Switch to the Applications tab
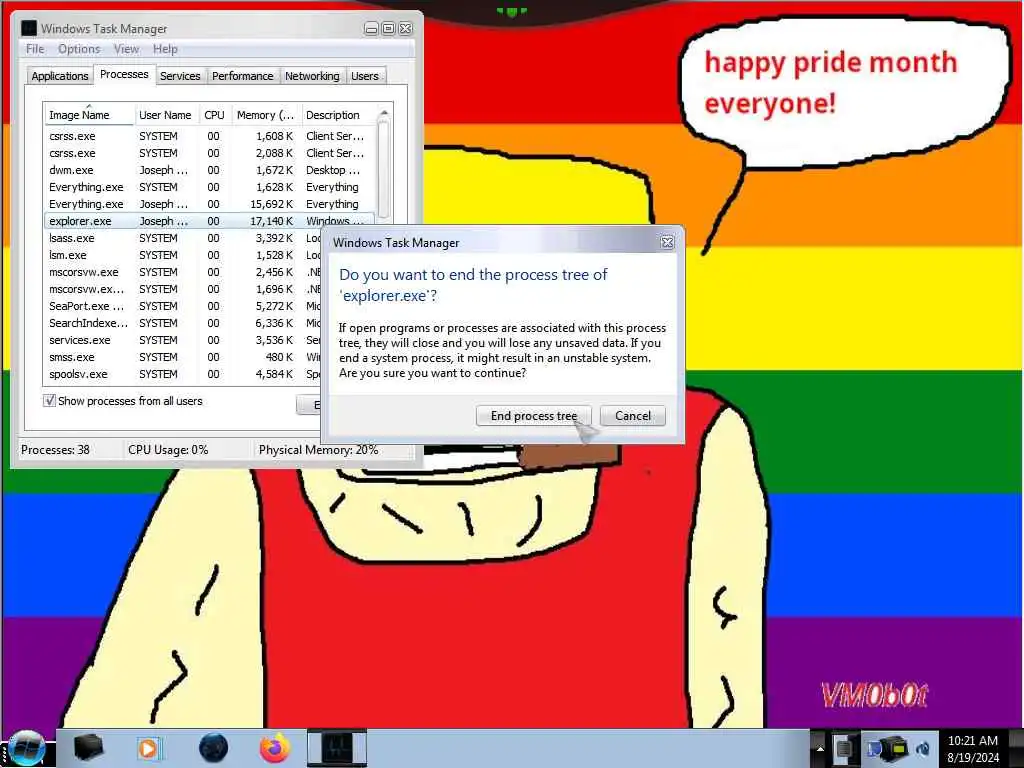The width and height of the screenshot is (1024, 768). (59, 76)
